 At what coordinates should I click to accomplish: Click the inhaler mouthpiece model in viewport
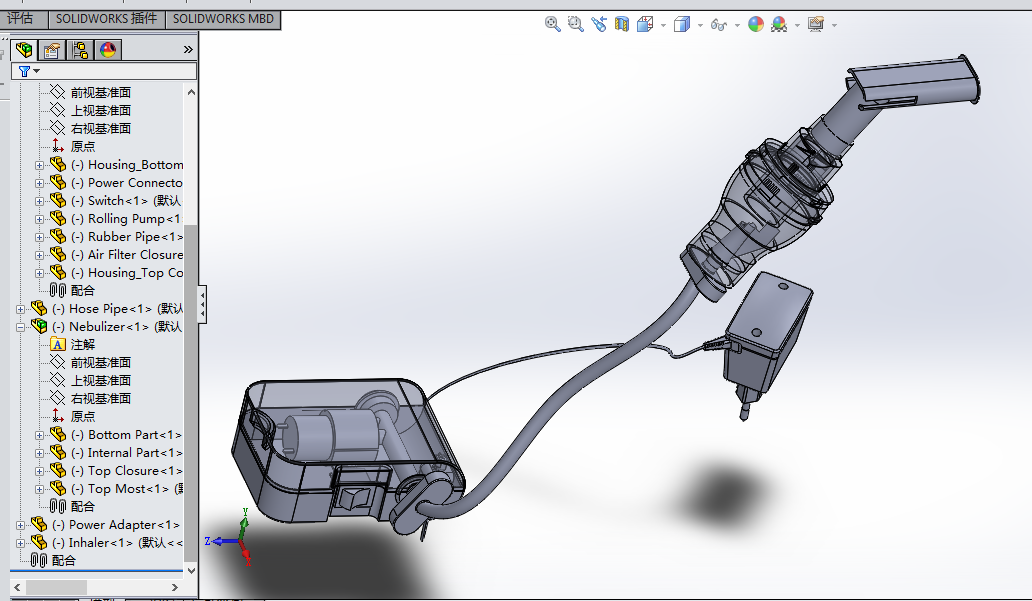(912, 82)
